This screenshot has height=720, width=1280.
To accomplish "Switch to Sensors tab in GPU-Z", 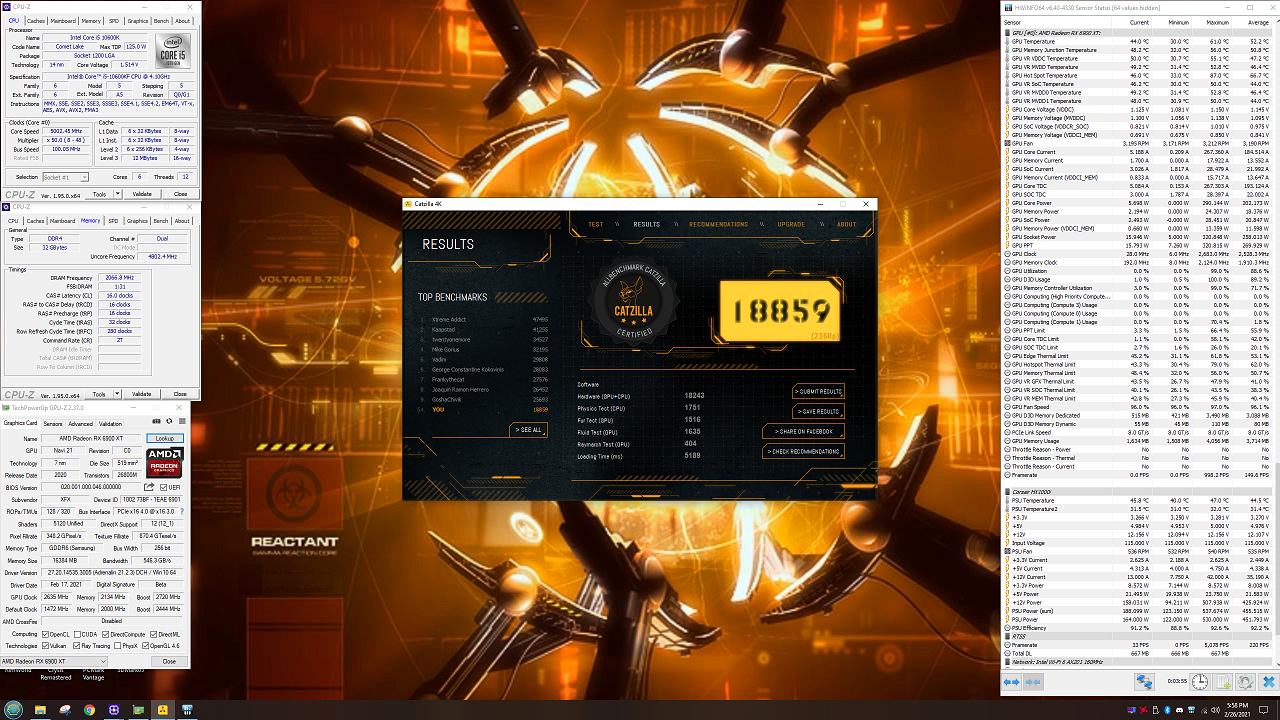I will point(53,424).
